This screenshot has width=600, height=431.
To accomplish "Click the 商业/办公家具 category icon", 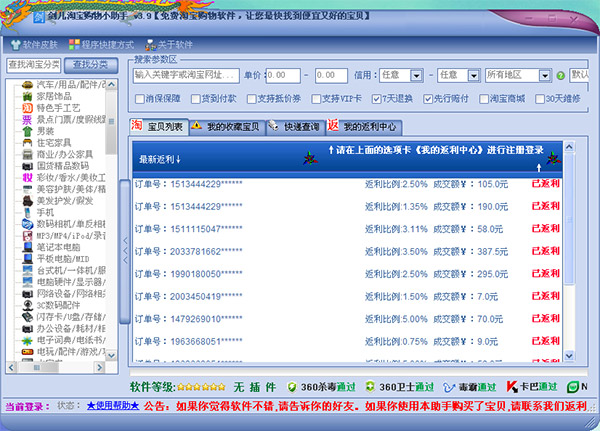I will pyautogui.click(x=27, y=155).
